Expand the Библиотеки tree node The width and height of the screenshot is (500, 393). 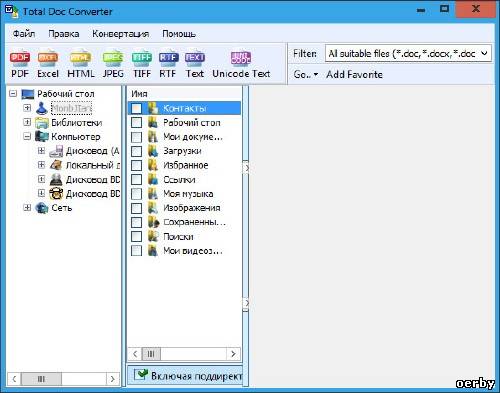[27, 122]
